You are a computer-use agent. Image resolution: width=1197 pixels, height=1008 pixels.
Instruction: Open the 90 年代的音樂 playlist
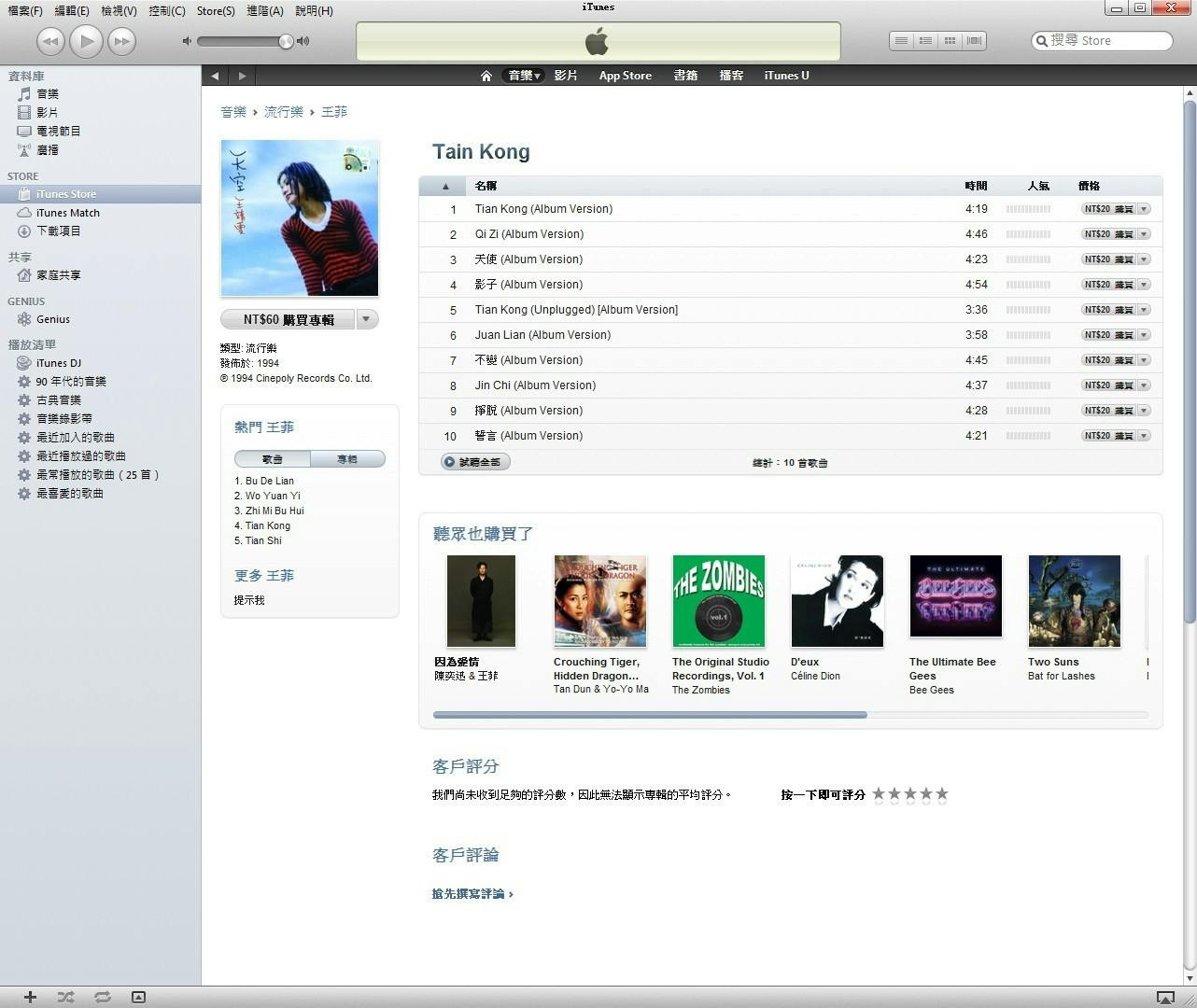point(71,382)
